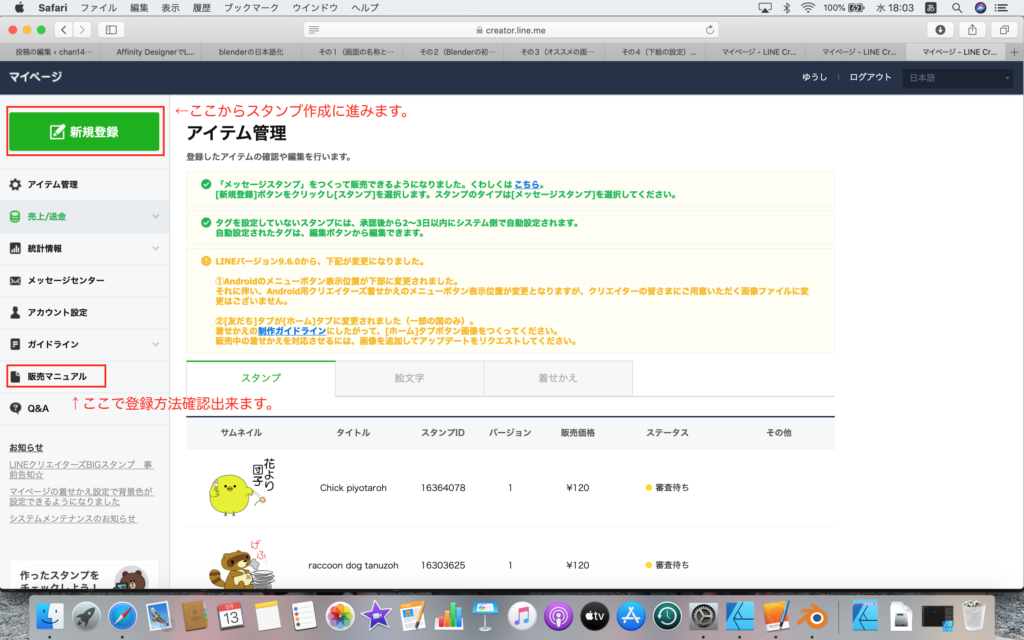This screenshot has width=1024, height=640.
Task: Open Reader view icon in address bar
Action: point(314,30)
